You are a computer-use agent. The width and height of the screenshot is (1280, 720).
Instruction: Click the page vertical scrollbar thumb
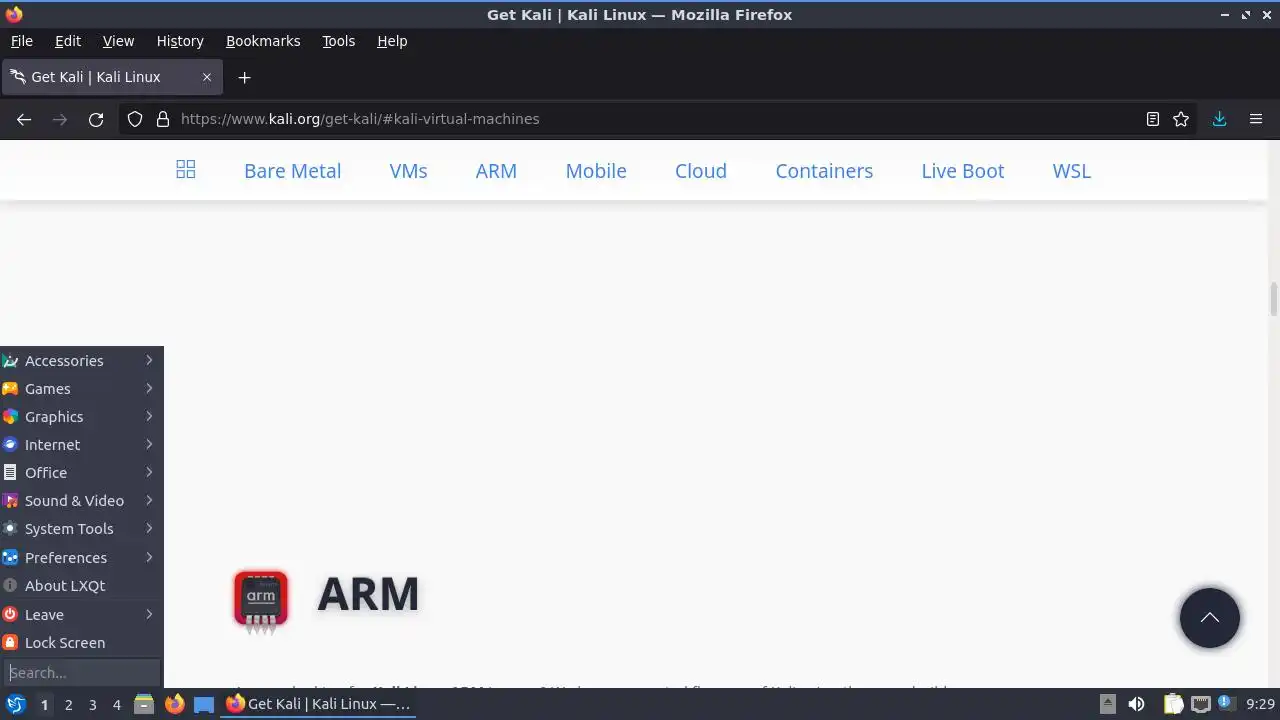click(x=1273, y=299)
